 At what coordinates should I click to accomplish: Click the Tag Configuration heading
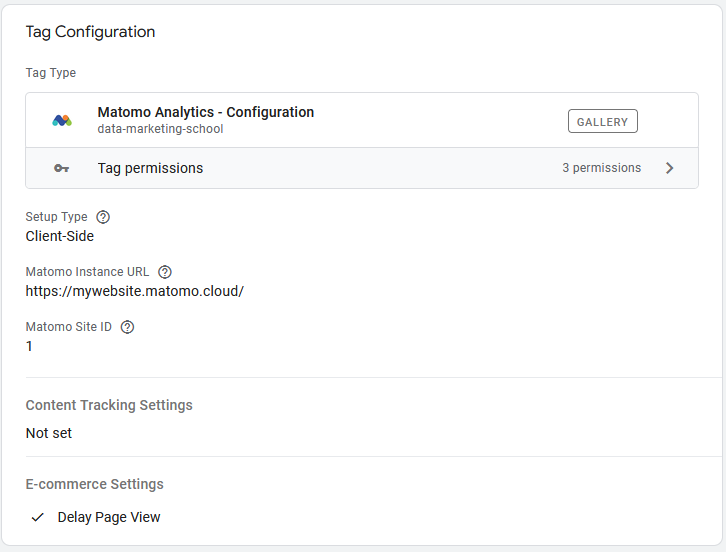(90, 32)
